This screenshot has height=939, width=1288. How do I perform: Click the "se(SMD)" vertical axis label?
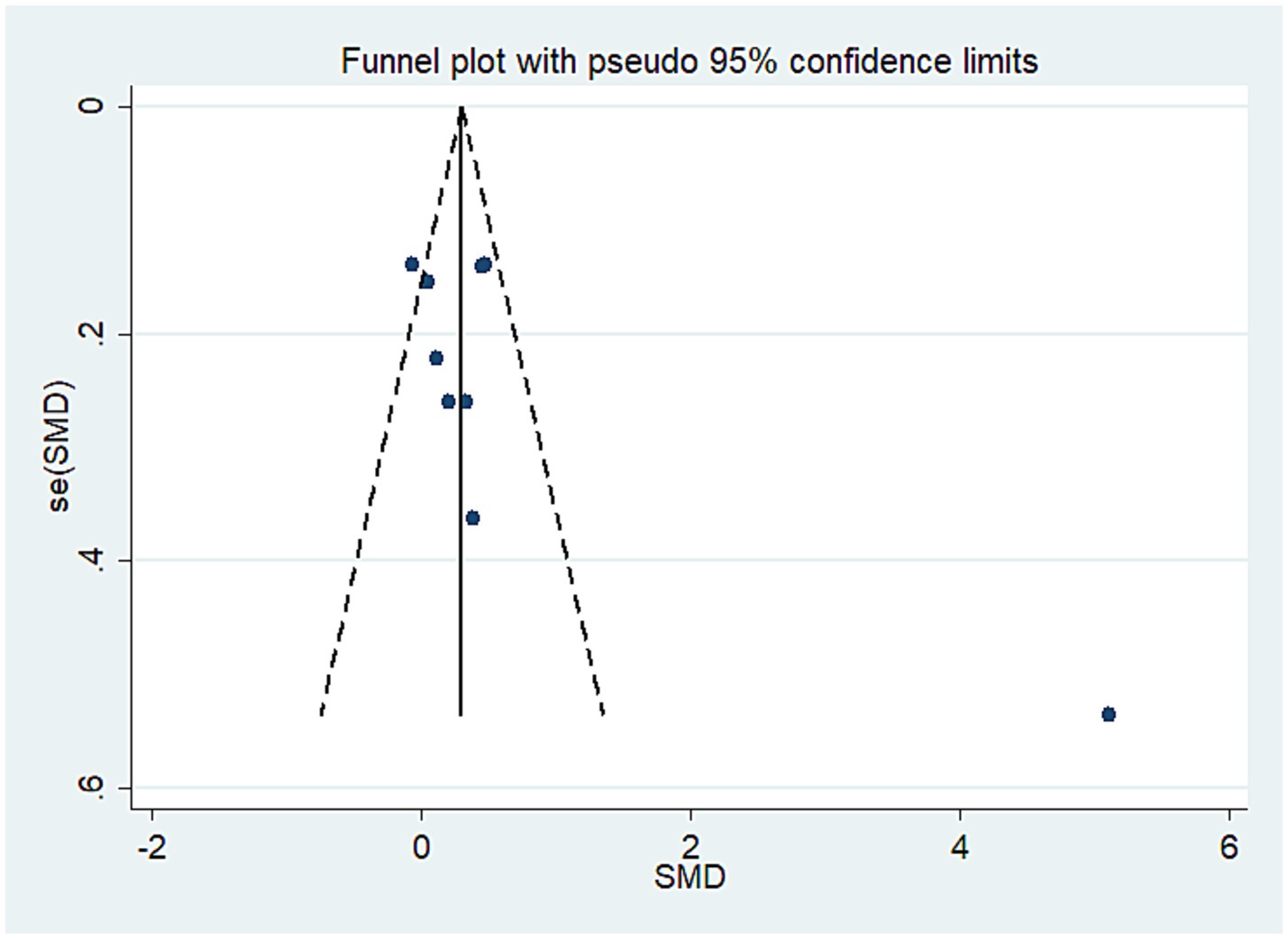(x=59, y=446)
